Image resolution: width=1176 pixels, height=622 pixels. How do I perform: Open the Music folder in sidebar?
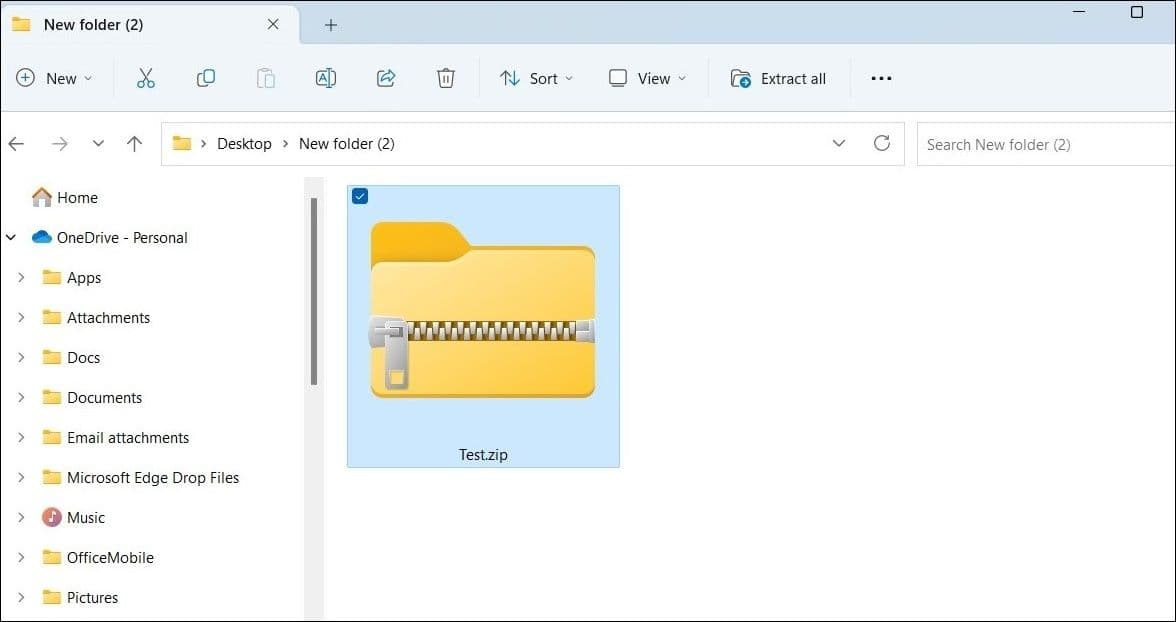click(73, 518)
